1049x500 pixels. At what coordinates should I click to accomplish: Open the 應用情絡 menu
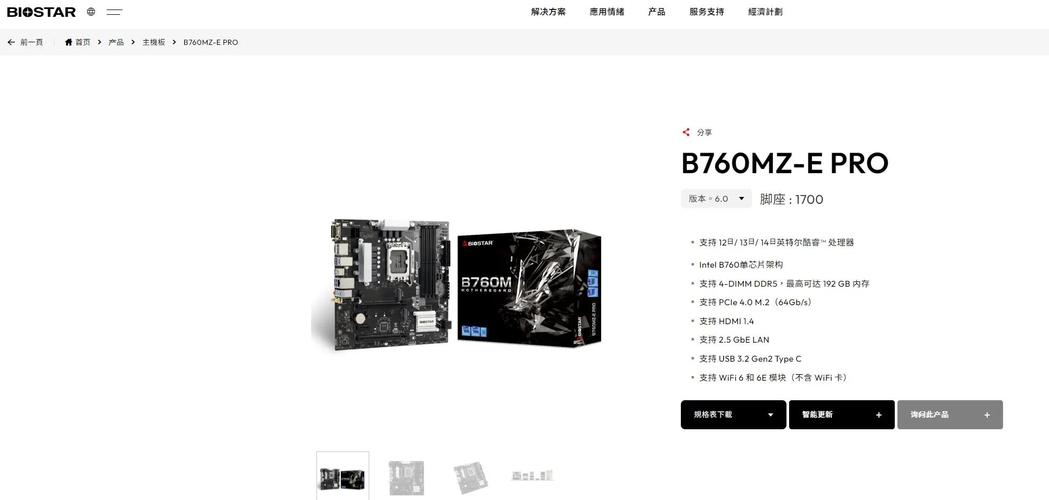pos(607,12)
